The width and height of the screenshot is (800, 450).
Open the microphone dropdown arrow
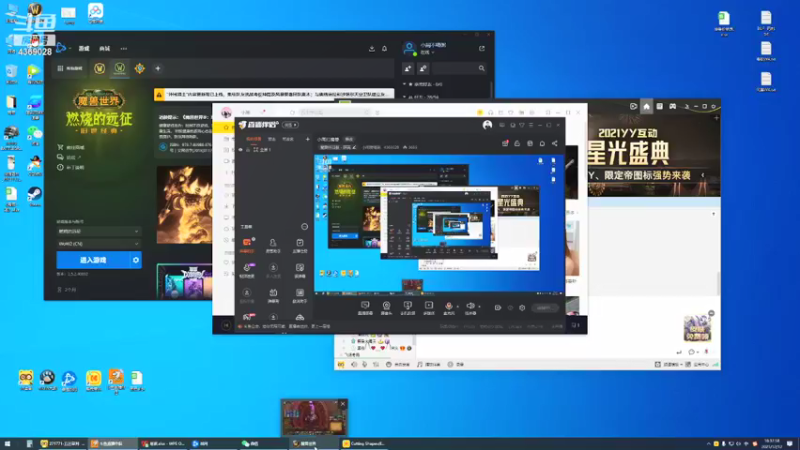click(x=457, y=307)
